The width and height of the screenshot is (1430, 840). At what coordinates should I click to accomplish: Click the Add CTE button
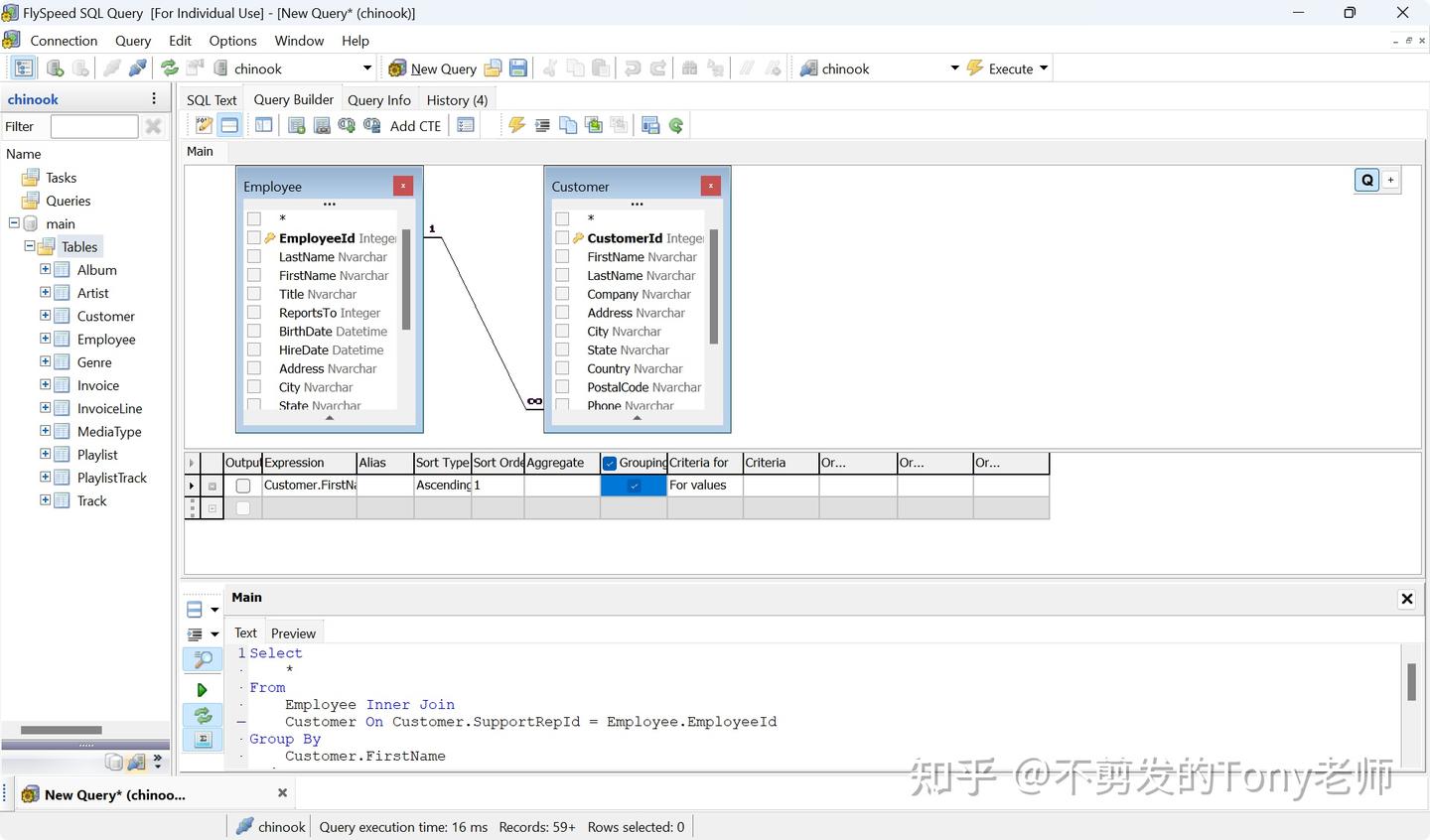click(415, 125)
